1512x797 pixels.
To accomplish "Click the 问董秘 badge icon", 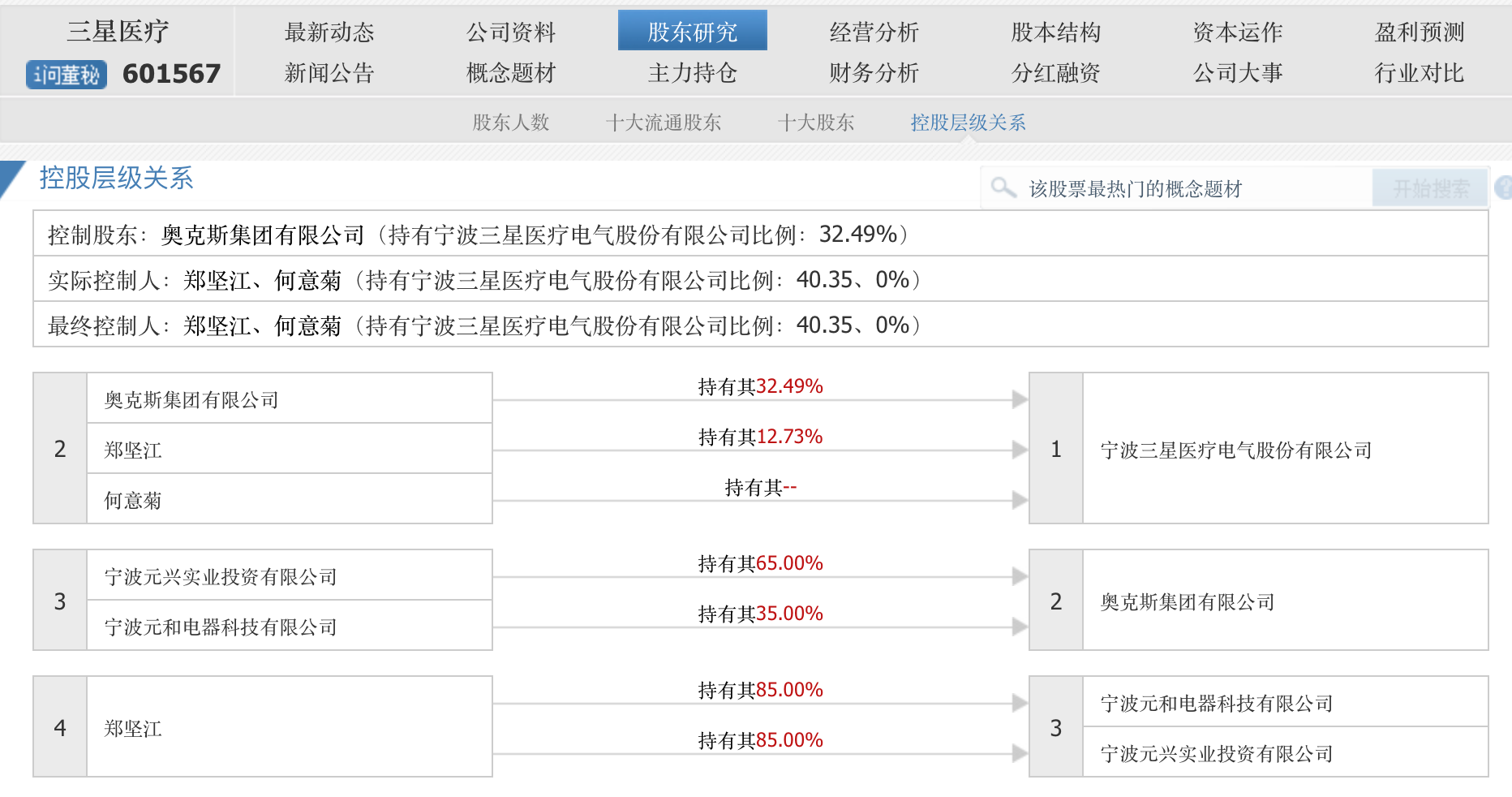I will click(67, 75).
